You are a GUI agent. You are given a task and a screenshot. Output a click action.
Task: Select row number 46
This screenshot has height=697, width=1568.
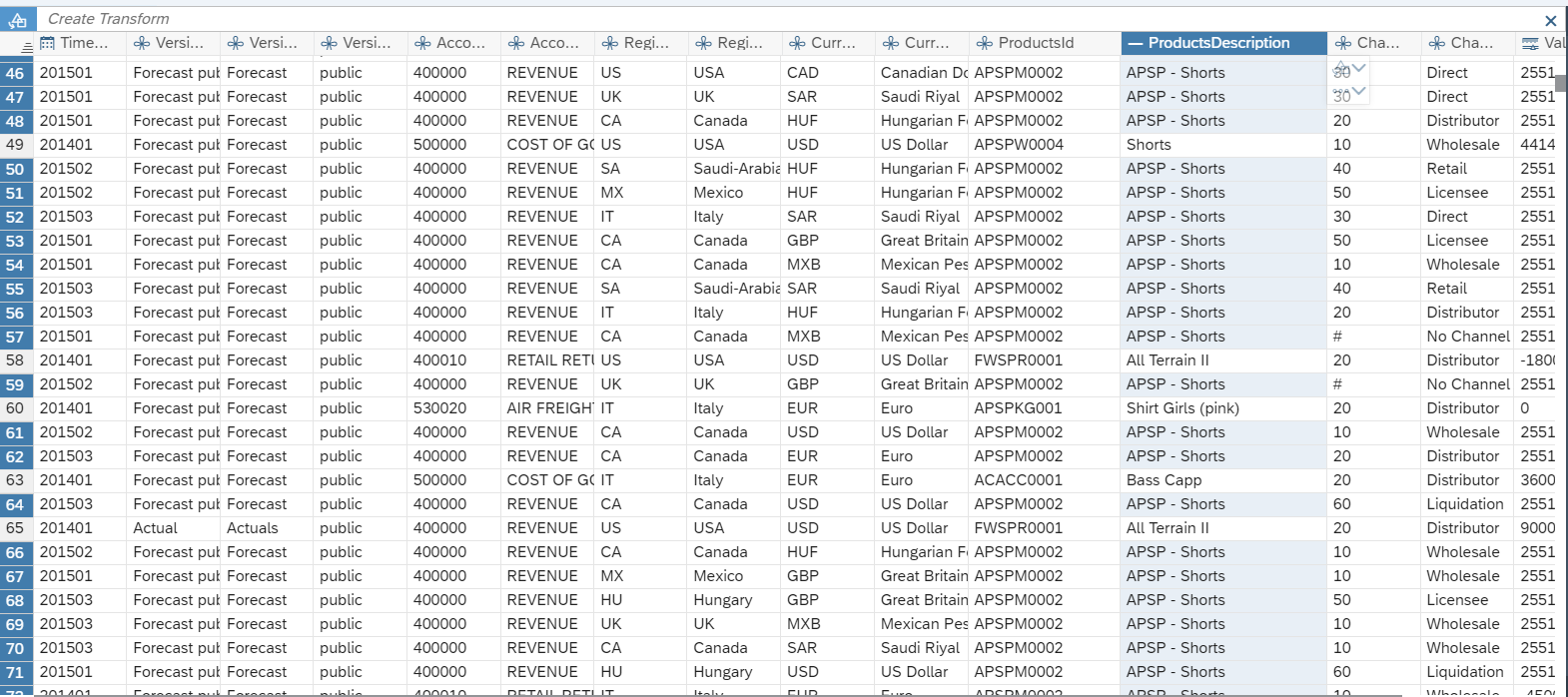pyautogui.click(x=16, y=73)
